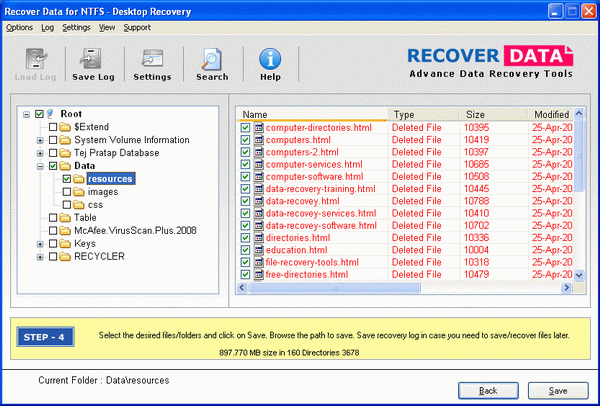
Task: Click the Back button
Action: tap(488, 391)
